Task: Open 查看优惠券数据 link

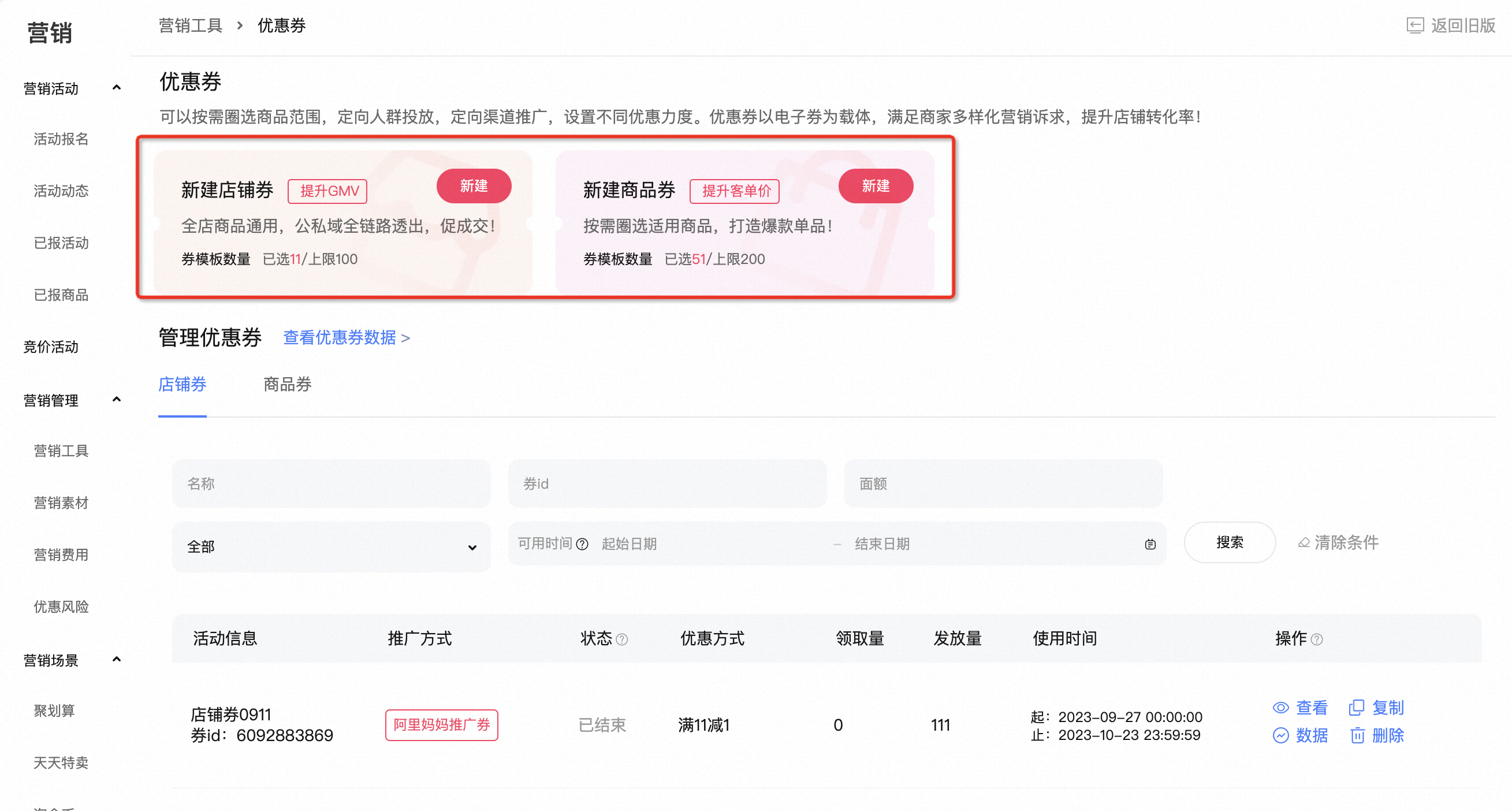Action: click(x=347, y=338)
